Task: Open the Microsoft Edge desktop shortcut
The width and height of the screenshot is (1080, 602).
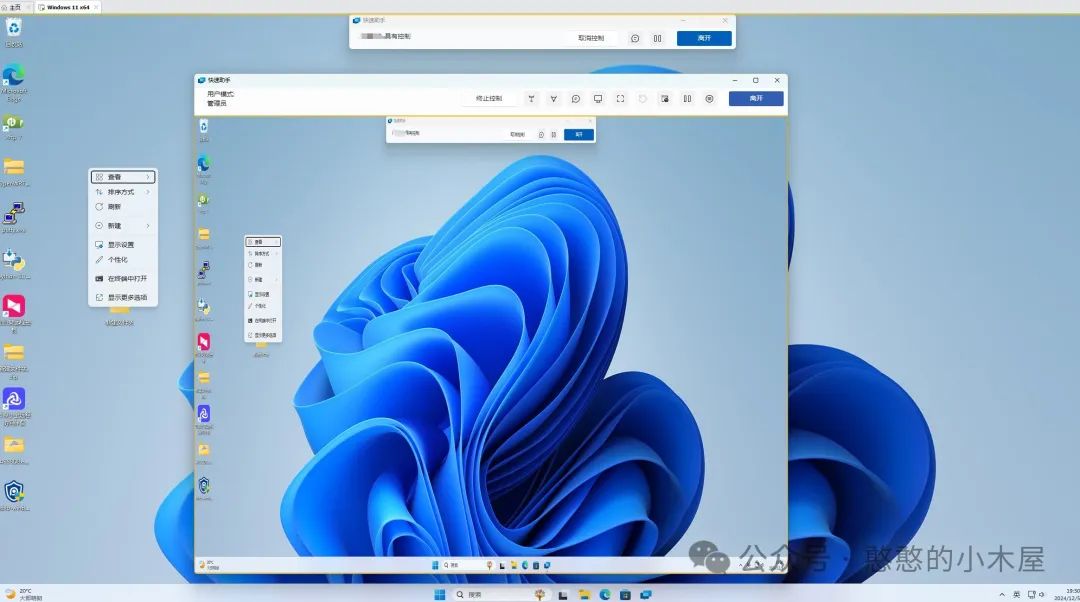Action: (x=14, y=78)
